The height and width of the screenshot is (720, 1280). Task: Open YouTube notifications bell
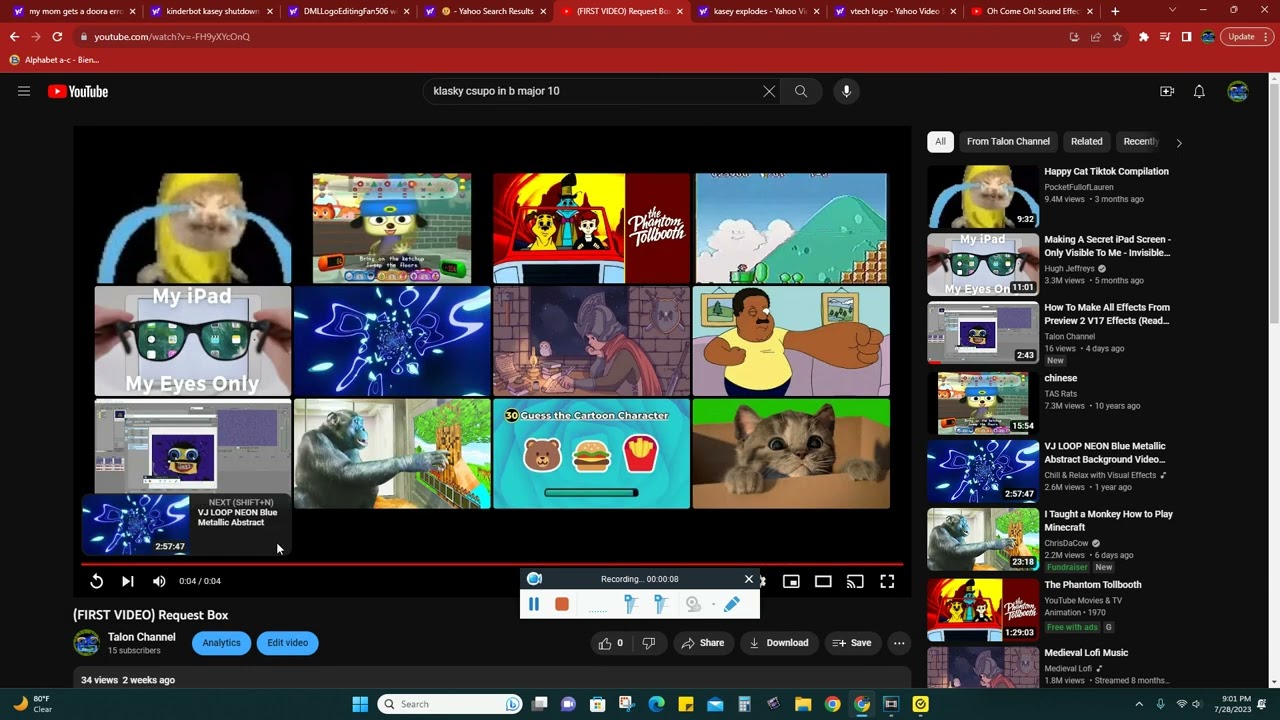[x=1199, y=91]
